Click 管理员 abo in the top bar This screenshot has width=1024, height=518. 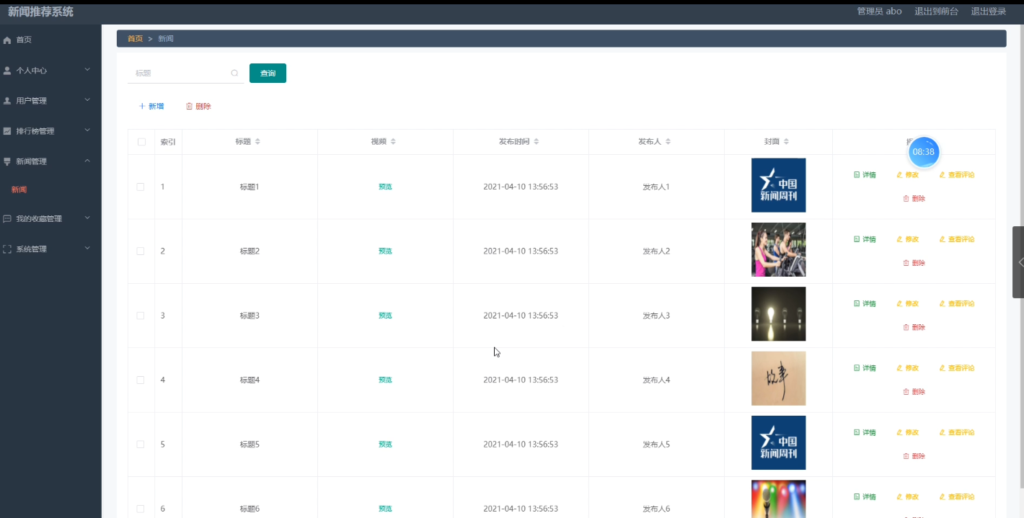point(879,11)
